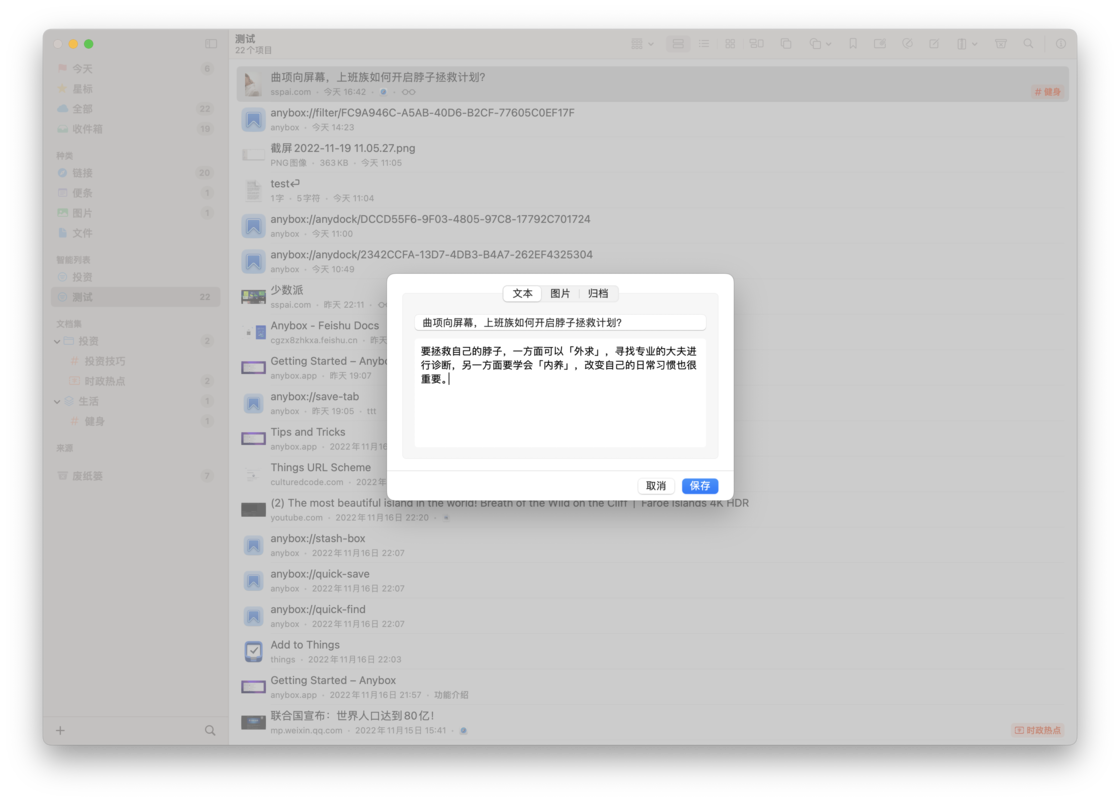Click the info icon at top right
The image size is (1120, 802).
point(1059,44)
